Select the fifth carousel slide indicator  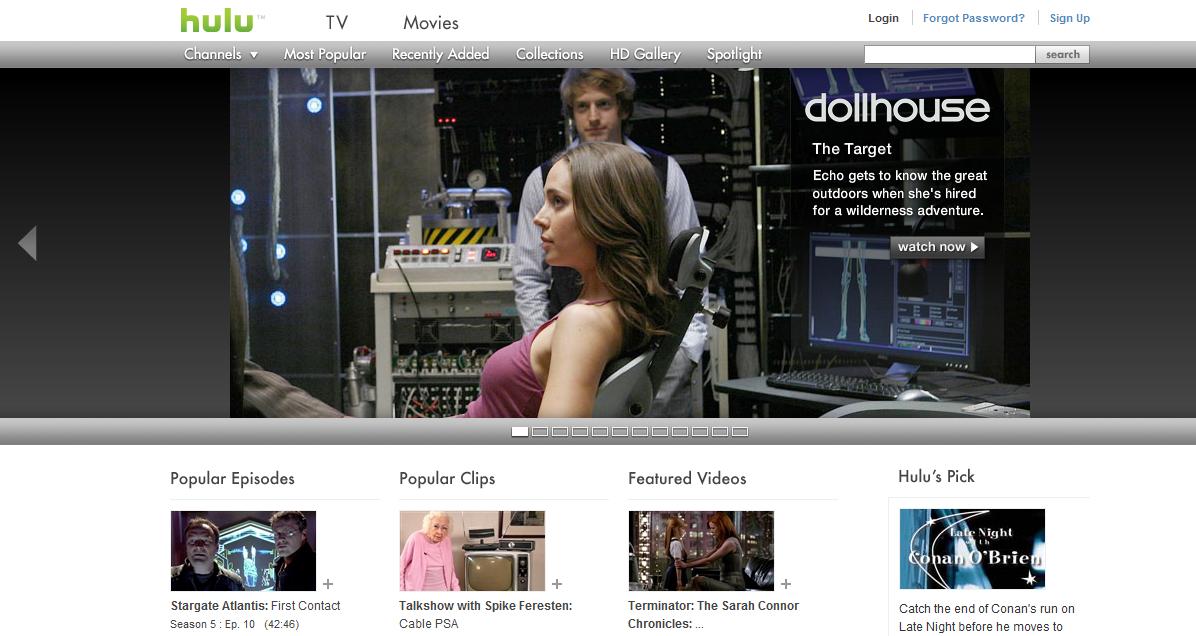pyautogui.click(x=600, y=432)
